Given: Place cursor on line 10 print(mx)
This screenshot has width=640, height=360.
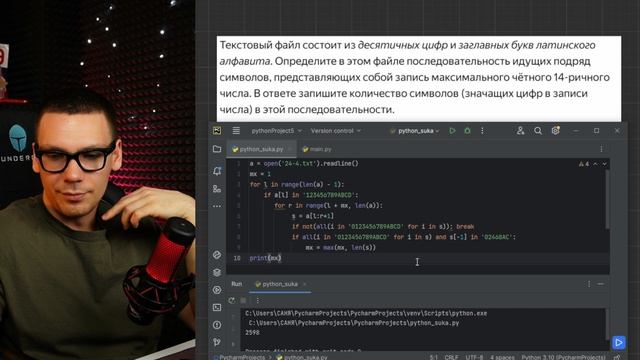Looking at the screenshot, I should [x=265, y=258].
